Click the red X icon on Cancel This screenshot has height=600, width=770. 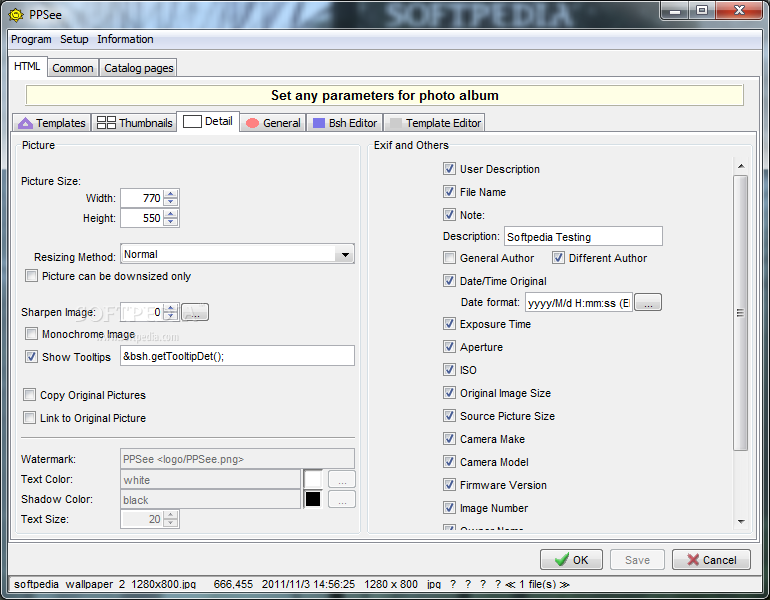click(693, 560)
